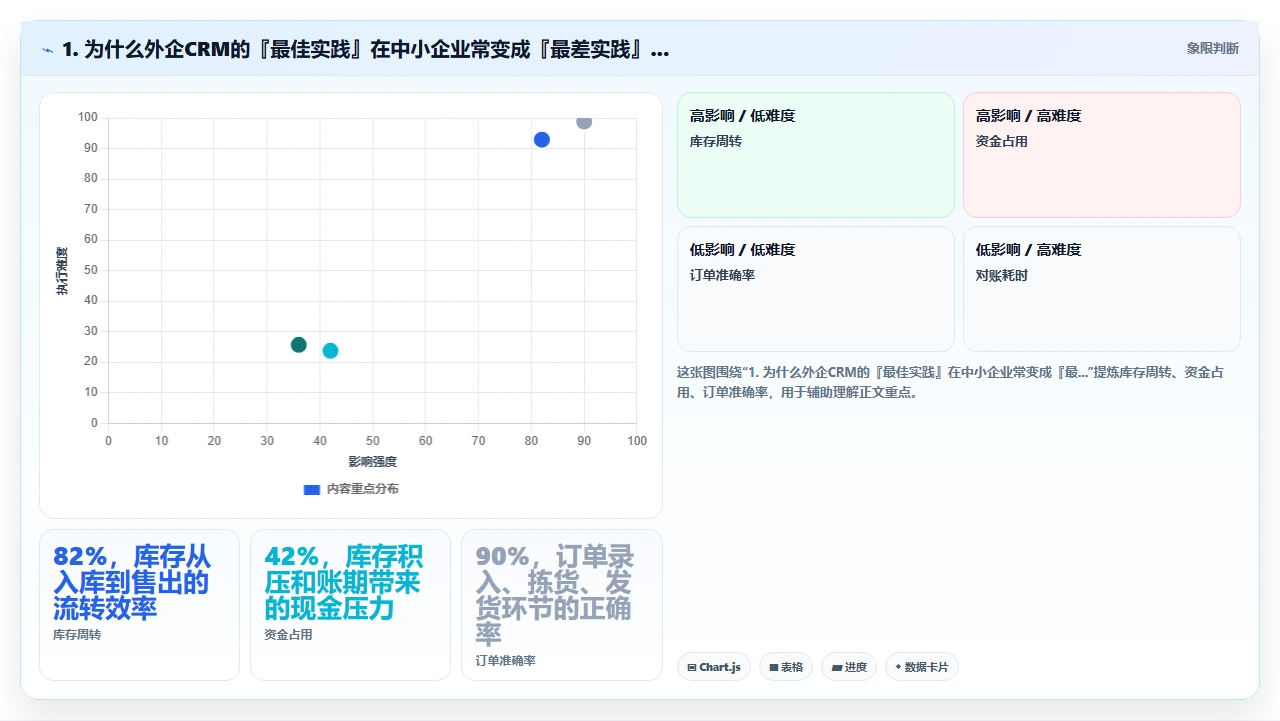Click the 订单准确率 caption under 90% card
The image size is (1280, 721).
[x=505, y=661]
